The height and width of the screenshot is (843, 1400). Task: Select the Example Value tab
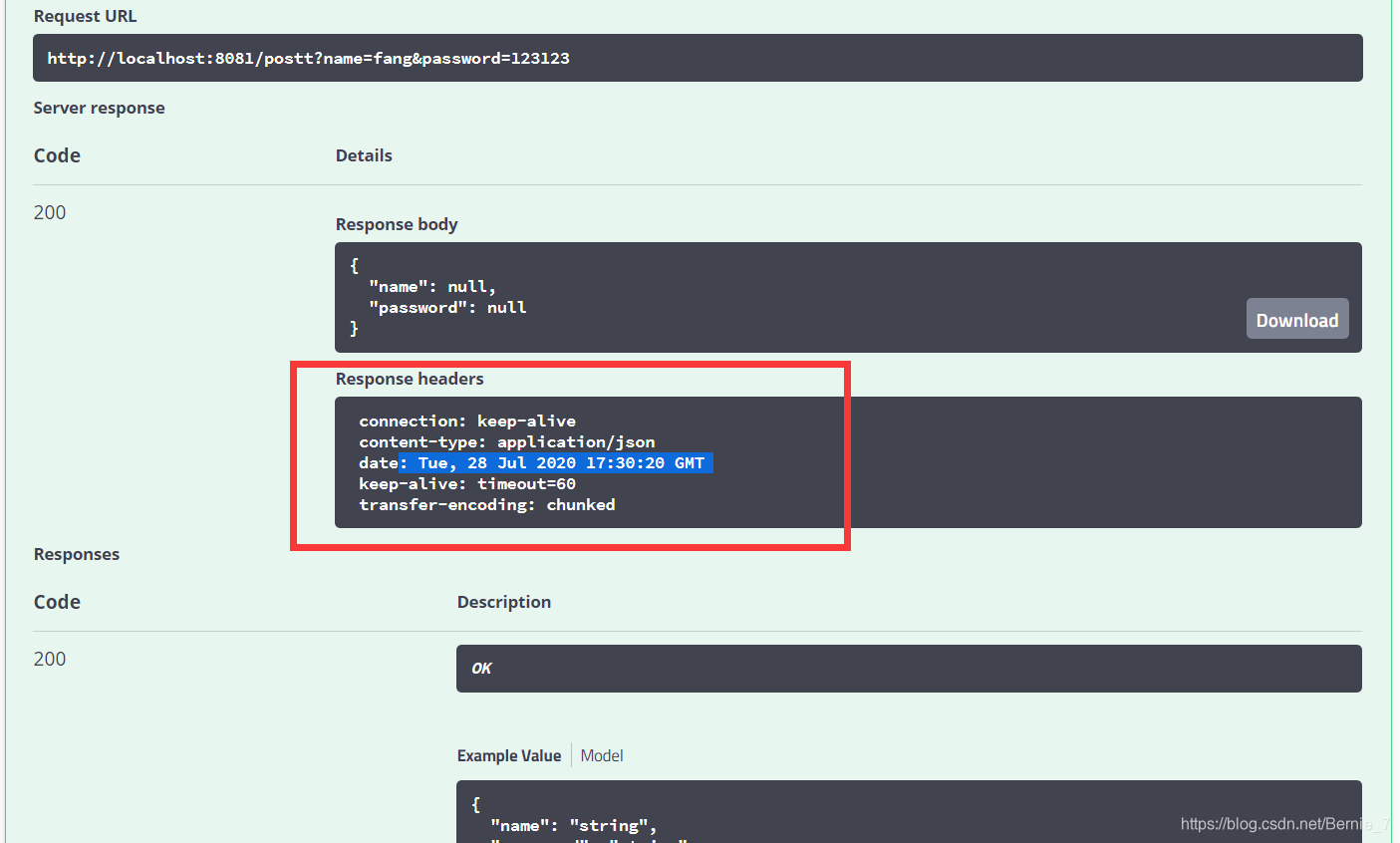508,755
